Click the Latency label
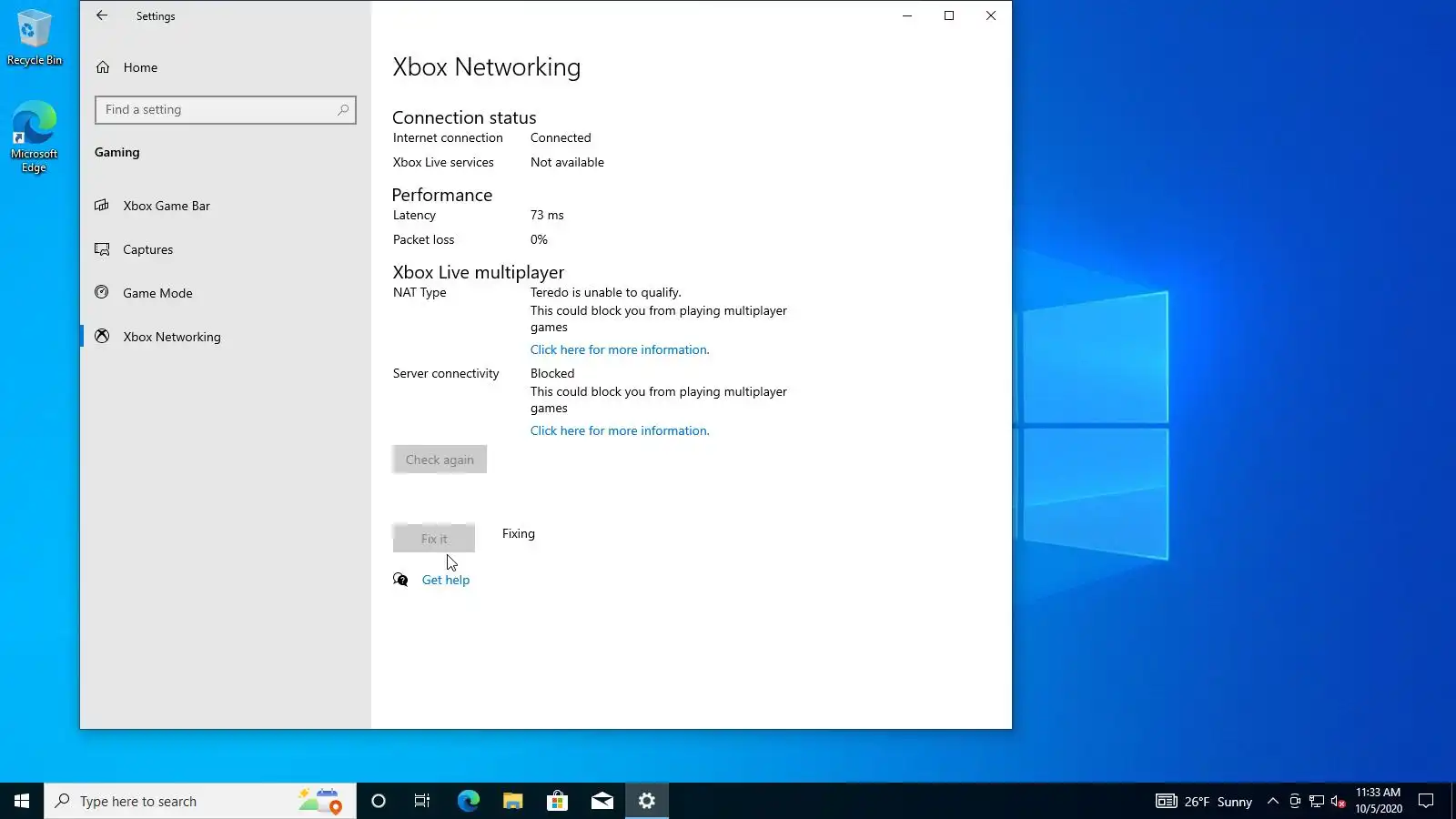1456x819 pixels. (414, 215)
